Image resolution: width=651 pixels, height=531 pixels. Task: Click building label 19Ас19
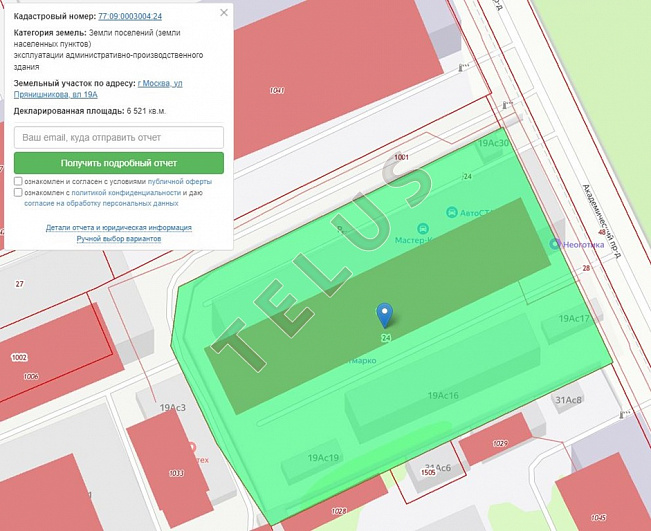point(323,458)
